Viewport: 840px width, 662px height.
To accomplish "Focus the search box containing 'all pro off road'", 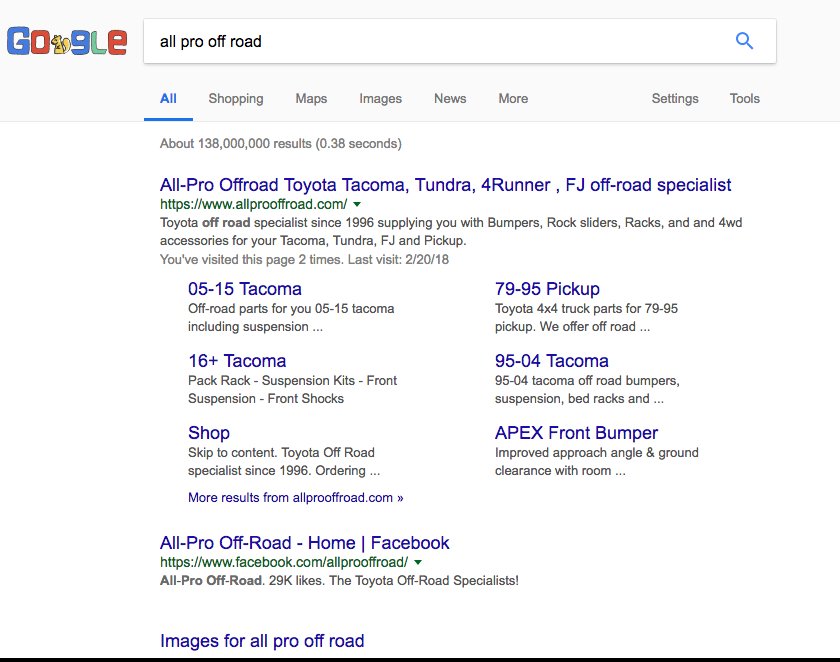I will 460,41.
